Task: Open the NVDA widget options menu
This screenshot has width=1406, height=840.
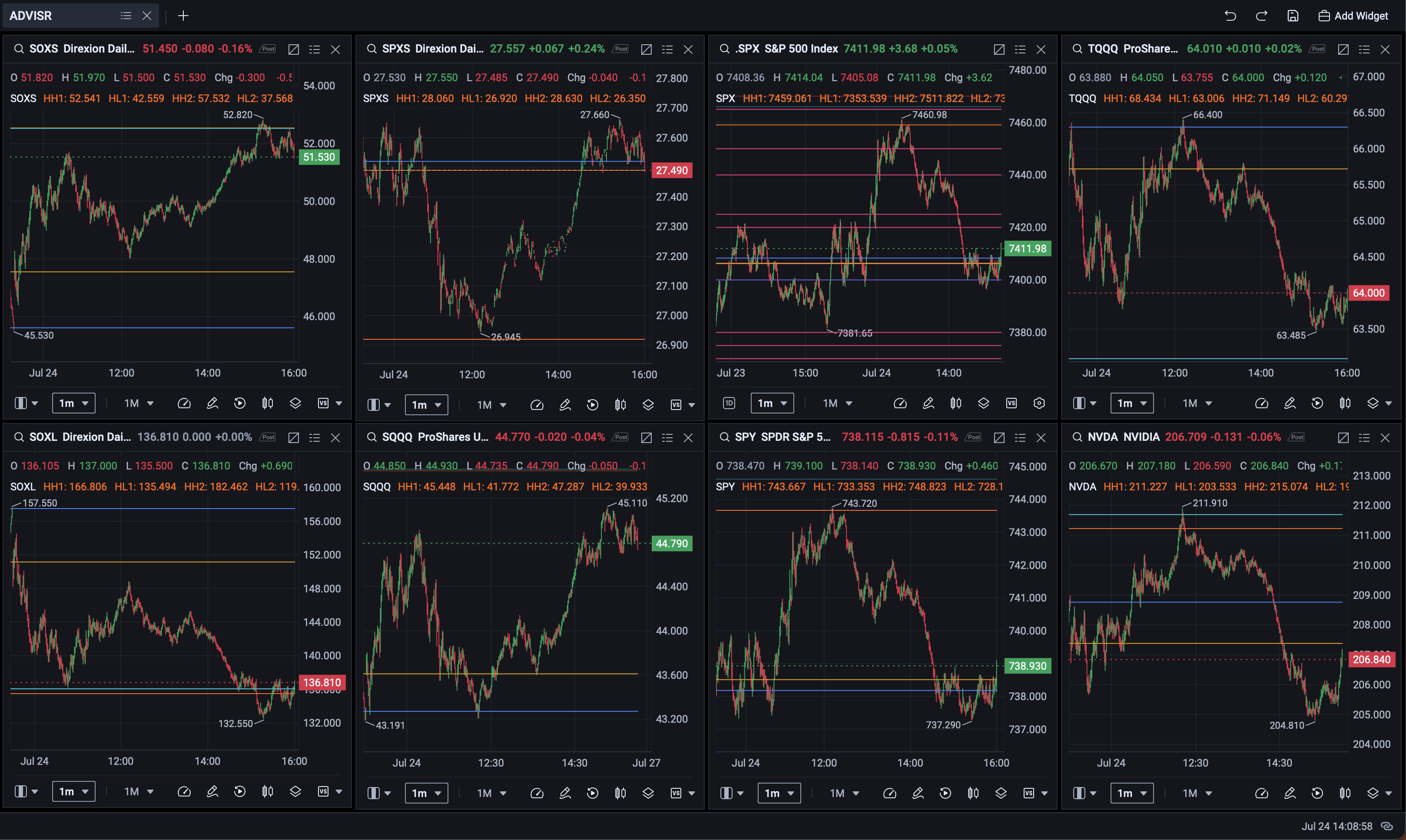Action: [x=1364, y=437]
